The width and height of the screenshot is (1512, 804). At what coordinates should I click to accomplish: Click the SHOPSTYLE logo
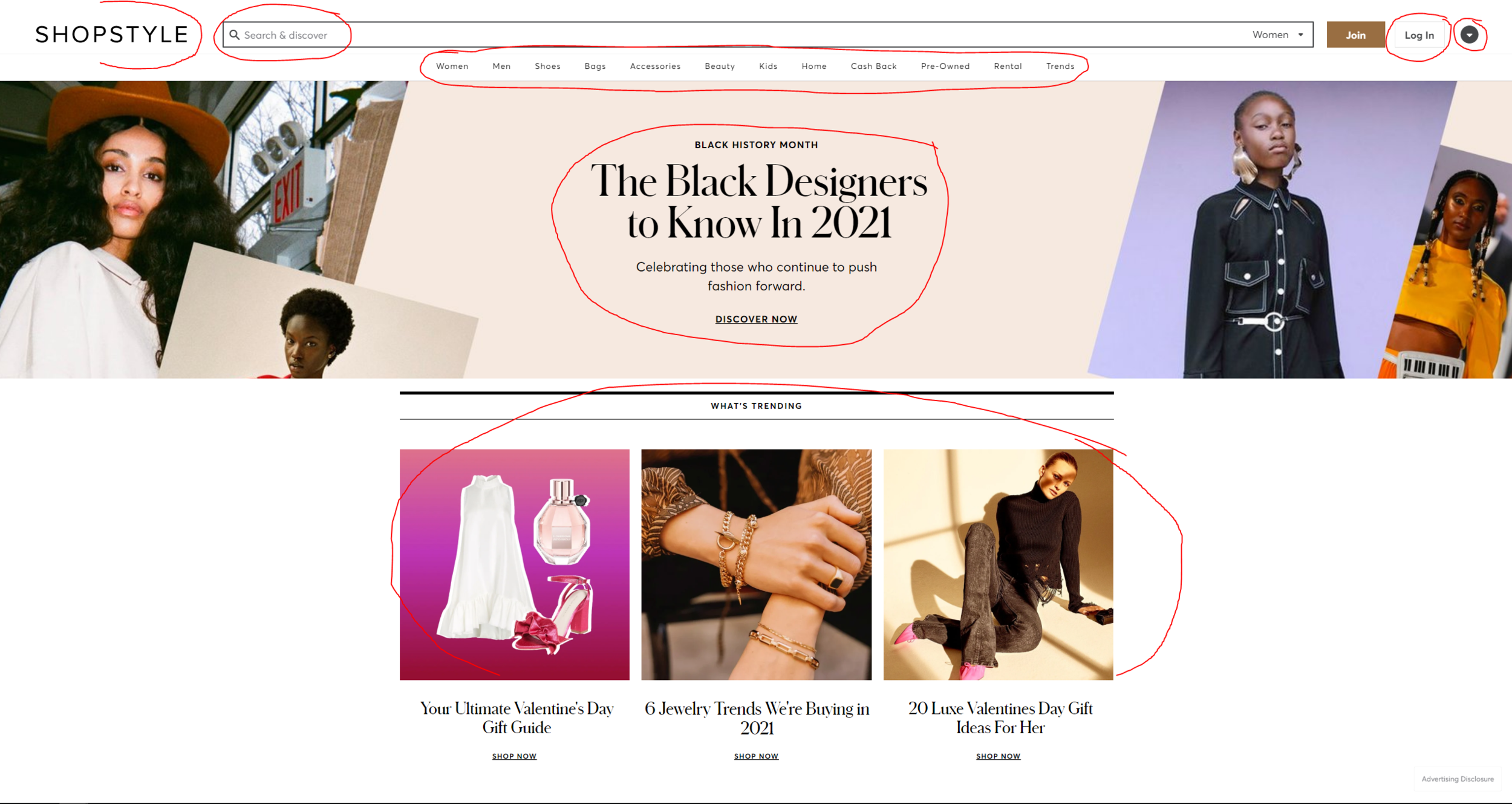pos(112,34)
